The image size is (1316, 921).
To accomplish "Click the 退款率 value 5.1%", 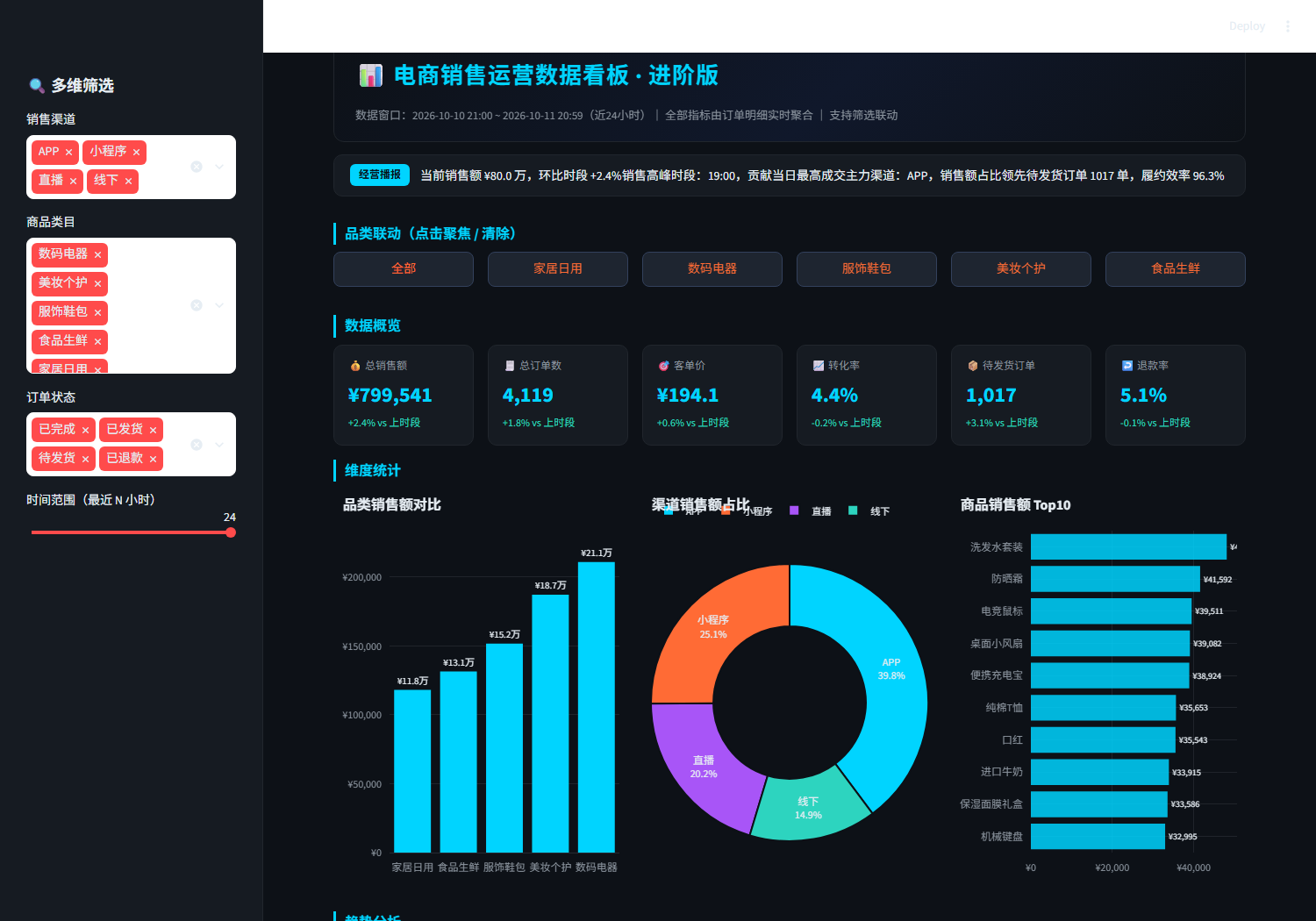I will tap(1143, 396).
